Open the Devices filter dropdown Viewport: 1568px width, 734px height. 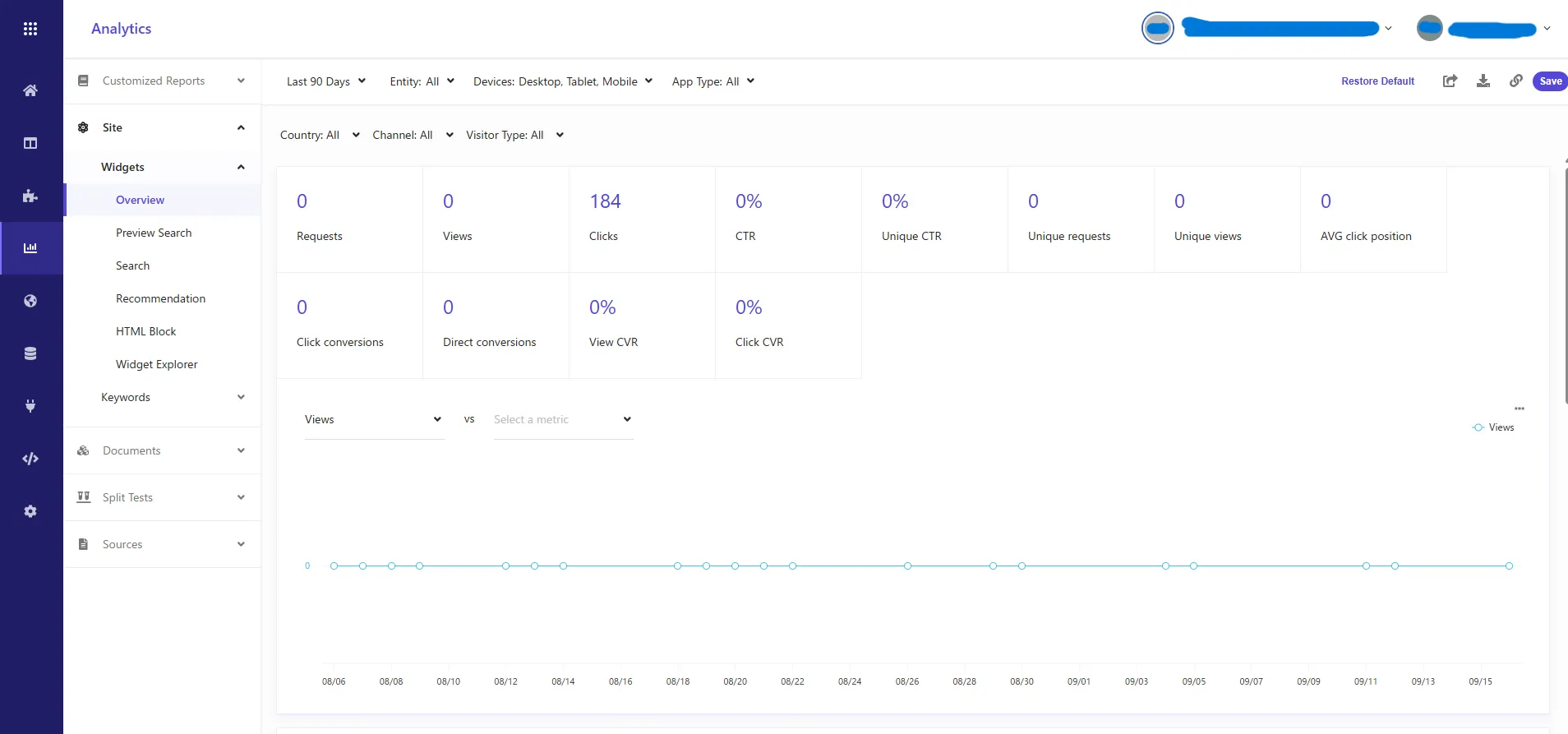point(562,81)
